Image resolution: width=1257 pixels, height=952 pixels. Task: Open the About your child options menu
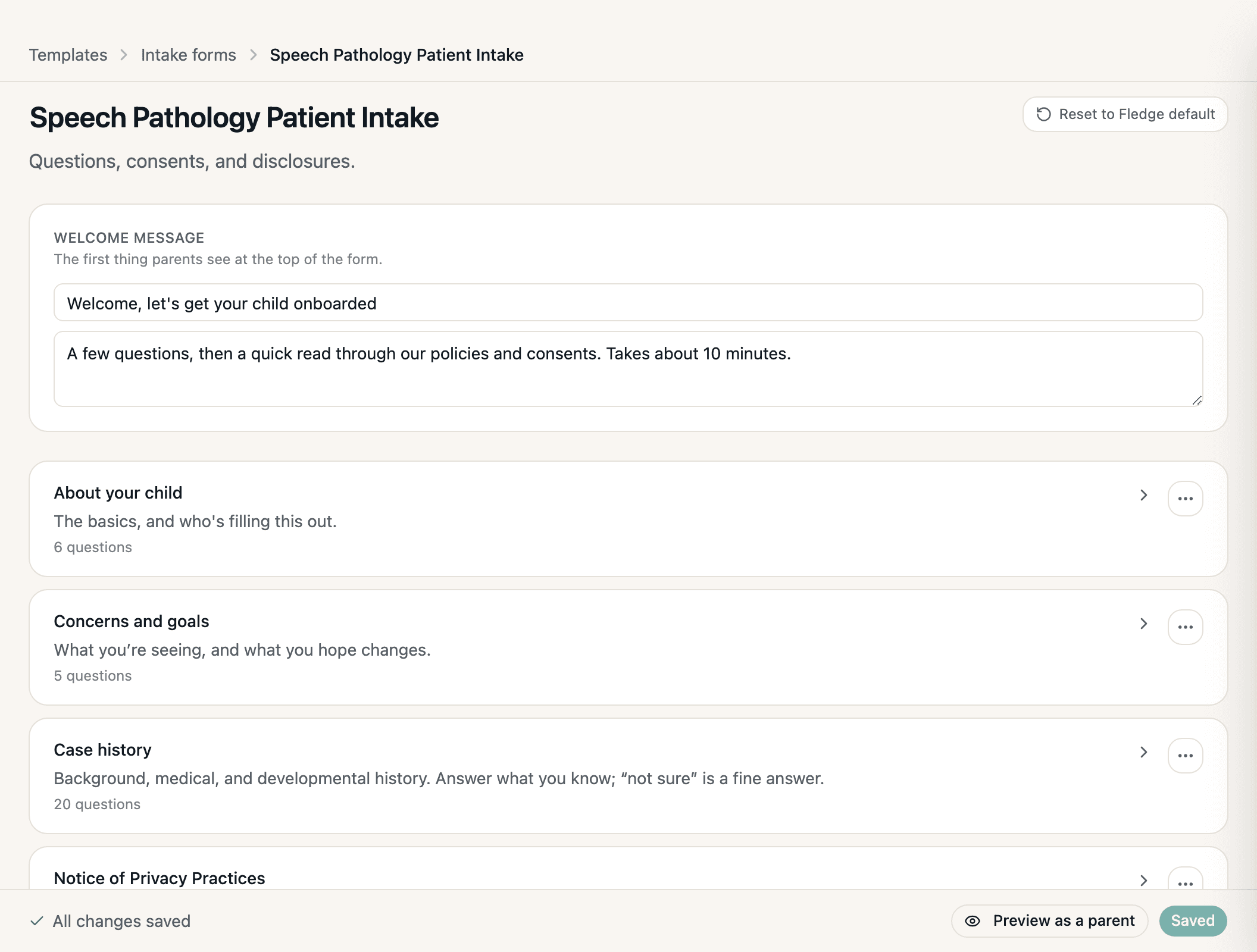(x=1185, y=499)
